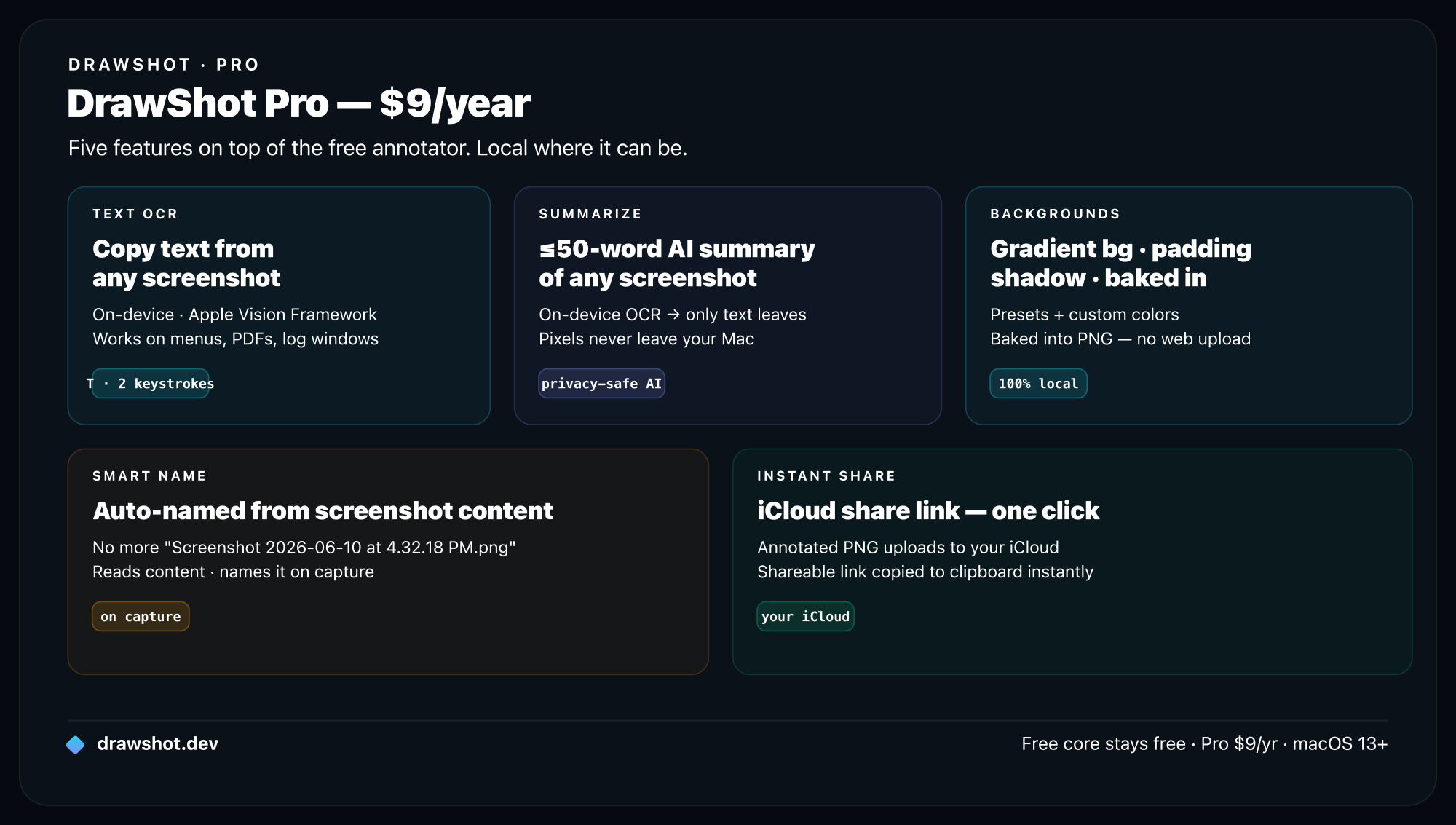Click the 'Five features on top' subtitle
Screen dimensions: 1456x825
[378, 148]
